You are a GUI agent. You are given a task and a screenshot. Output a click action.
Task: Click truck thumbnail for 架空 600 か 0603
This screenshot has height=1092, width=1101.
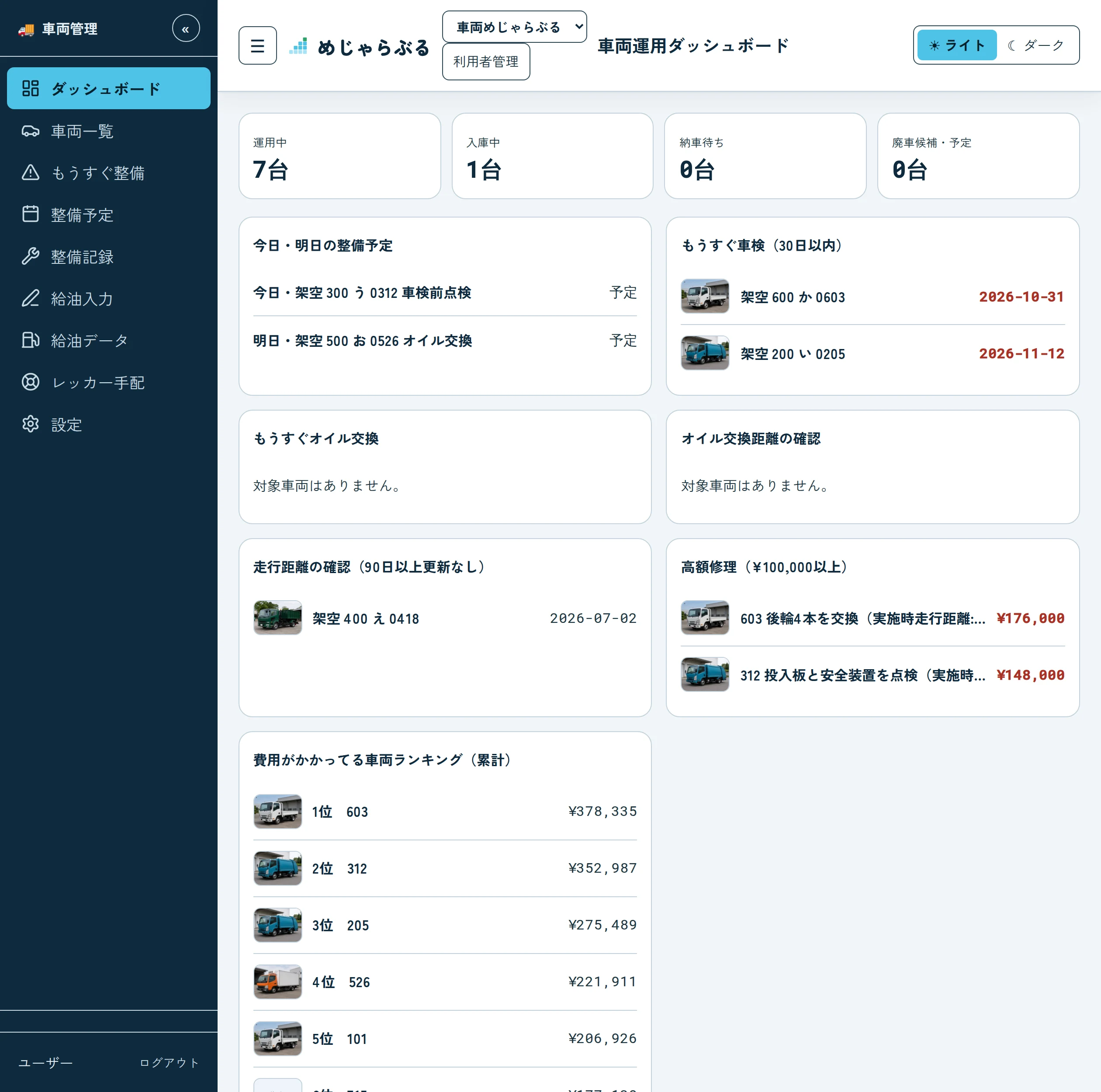click(705, 296)
